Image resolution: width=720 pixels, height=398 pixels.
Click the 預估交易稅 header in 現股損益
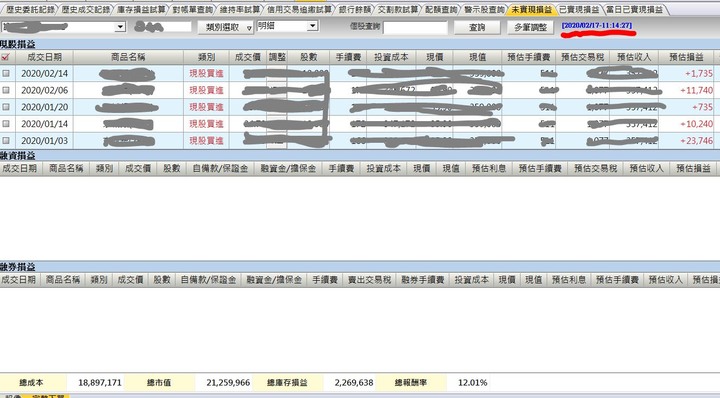(x=582, y=57)
